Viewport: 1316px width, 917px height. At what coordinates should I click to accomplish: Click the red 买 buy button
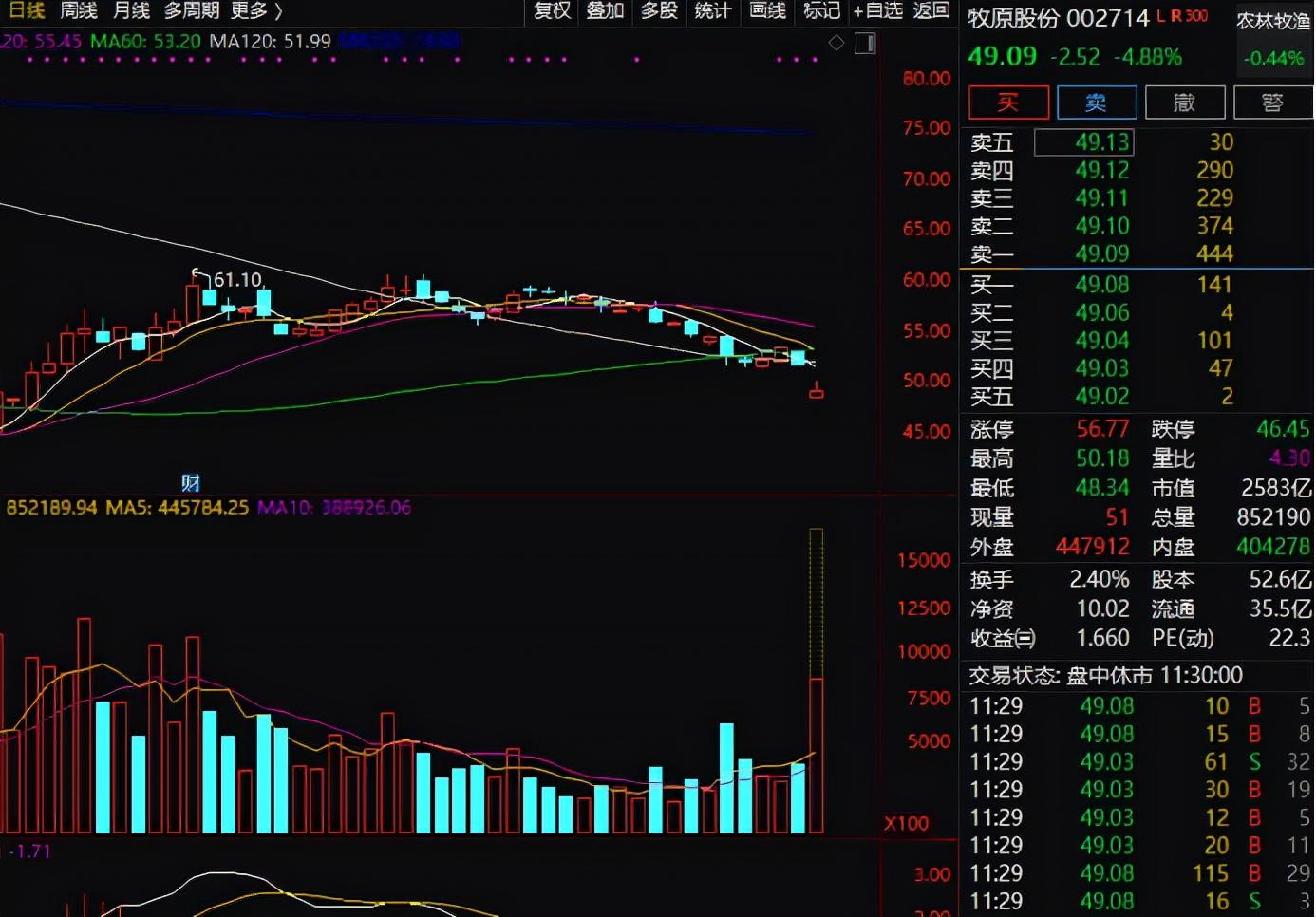pyautogui.click(x=1008, y=103)
